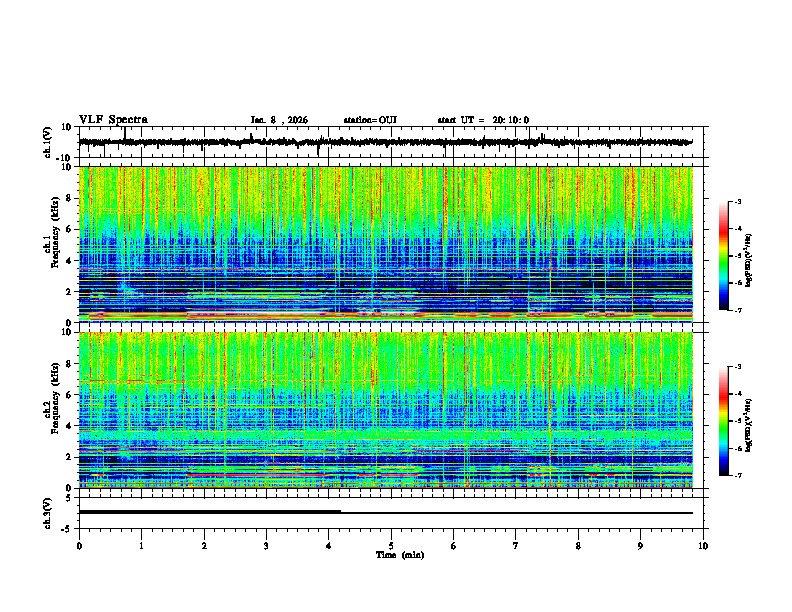Click time axis tick label '1'

tap(141, 546)
